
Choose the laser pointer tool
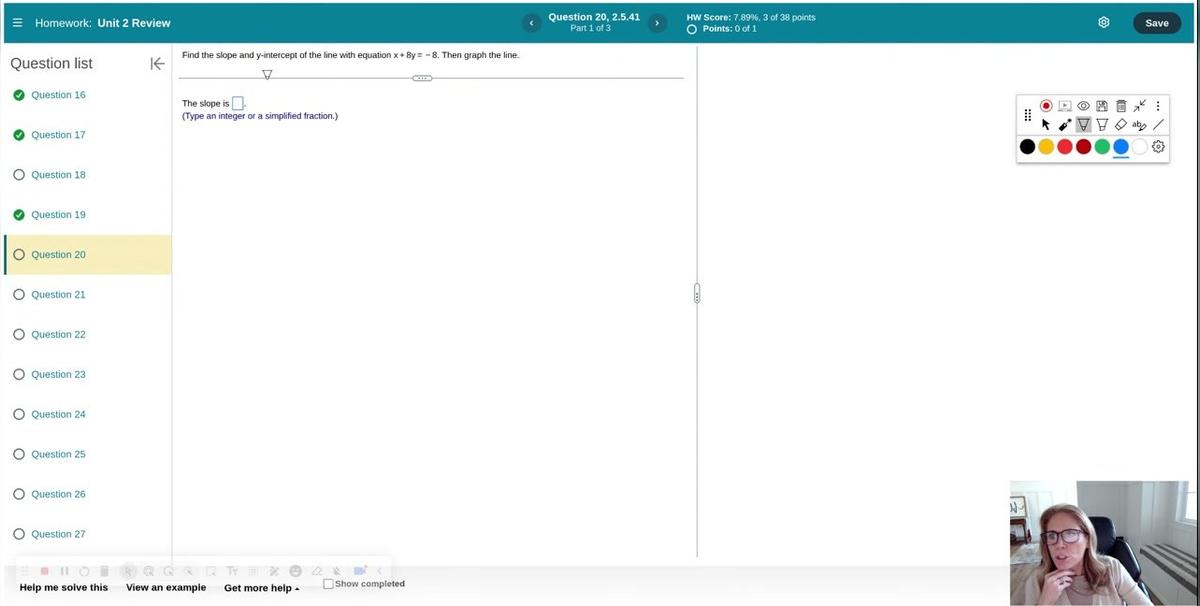(x=1065, y=125)
